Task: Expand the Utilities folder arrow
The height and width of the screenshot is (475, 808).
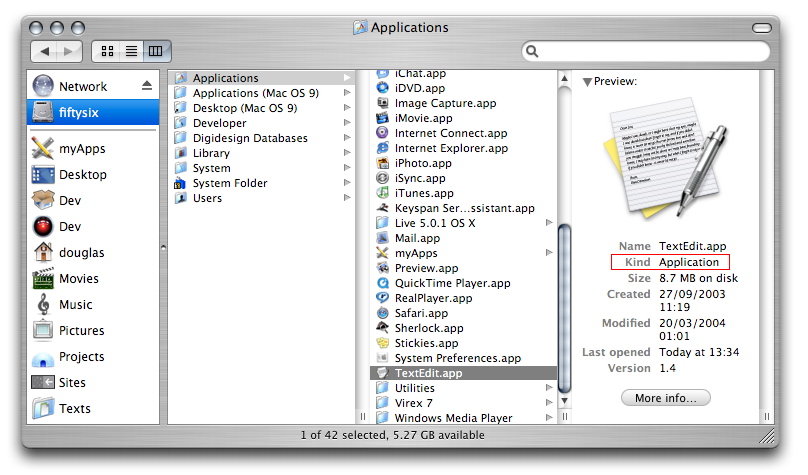Action: click(x=549, y=388)
